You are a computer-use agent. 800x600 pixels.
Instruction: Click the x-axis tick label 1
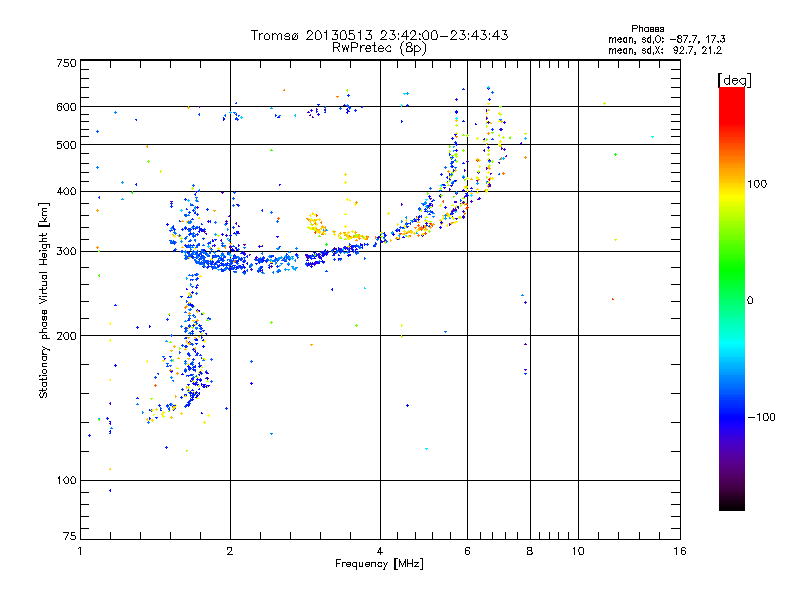point(80,551)
